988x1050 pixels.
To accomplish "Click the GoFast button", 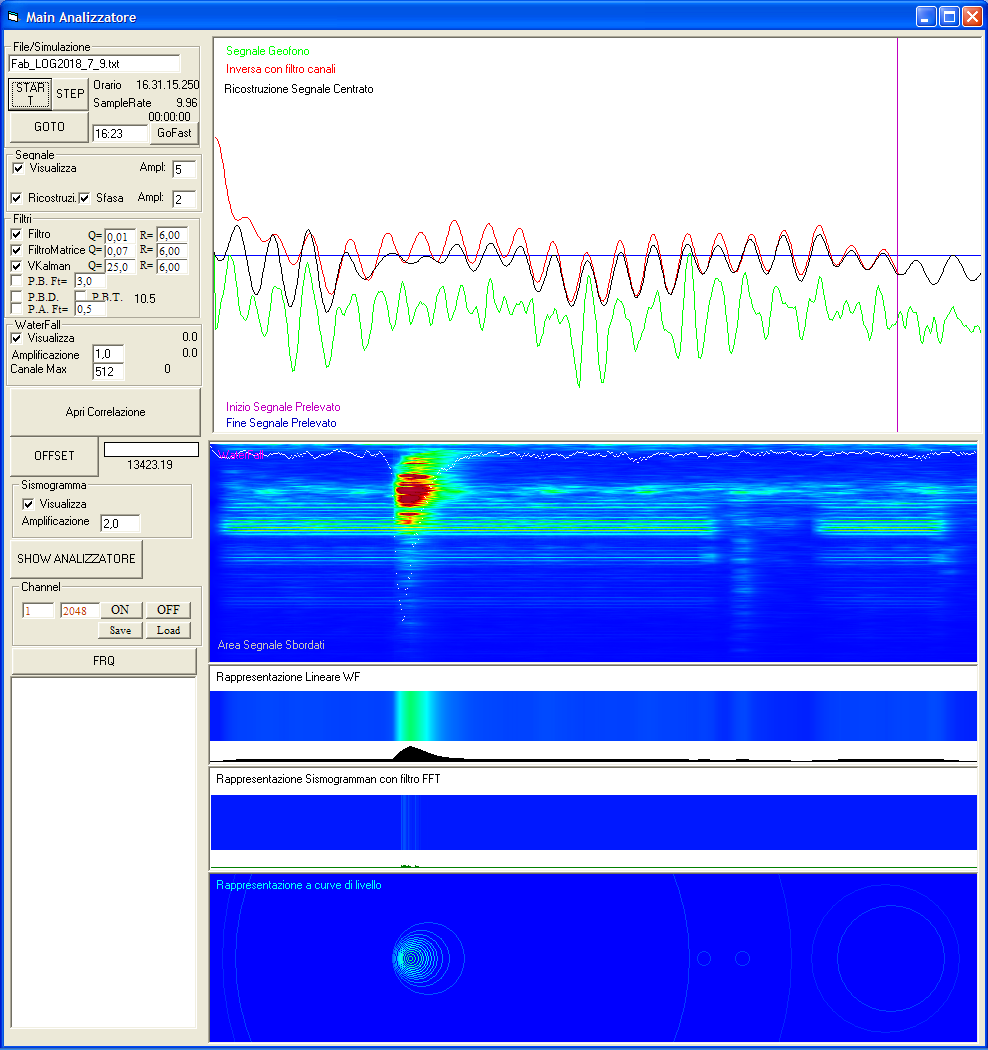I will [174, 133].
